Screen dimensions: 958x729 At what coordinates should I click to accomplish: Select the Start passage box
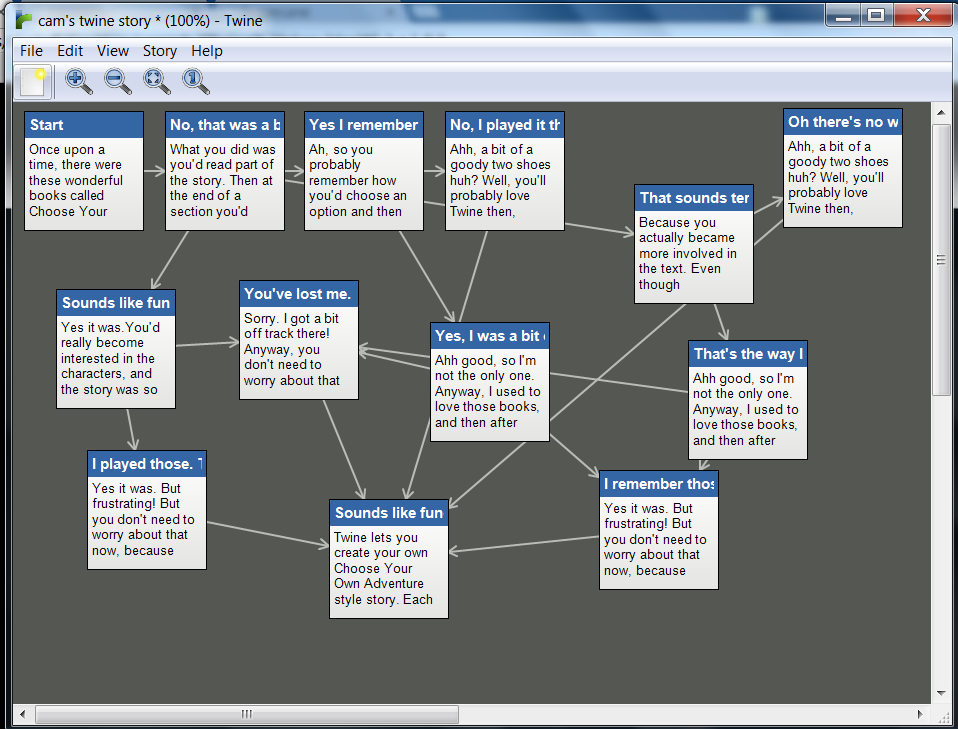click(84, 171)
